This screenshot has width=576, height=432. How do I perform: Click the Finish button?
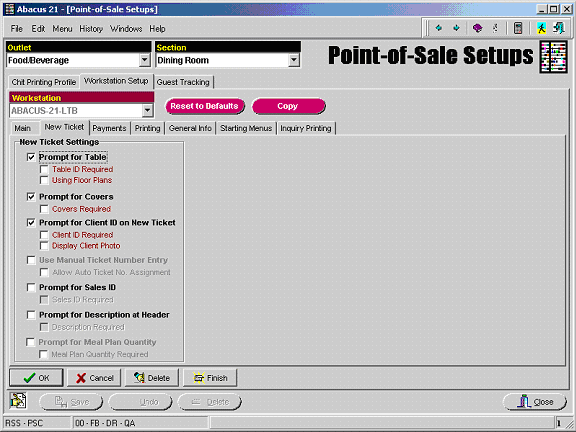point(210,378)
